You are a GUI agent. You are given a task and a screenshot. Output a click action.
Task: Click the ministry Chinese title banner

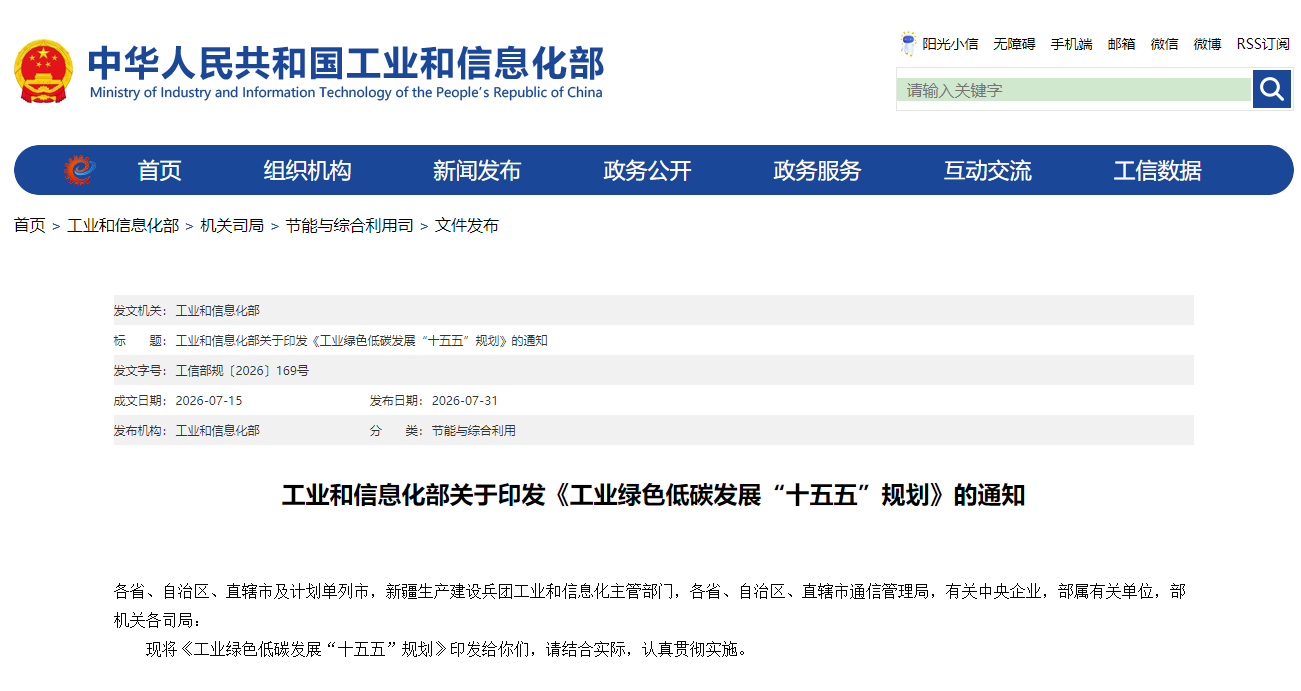coord(346,62)
